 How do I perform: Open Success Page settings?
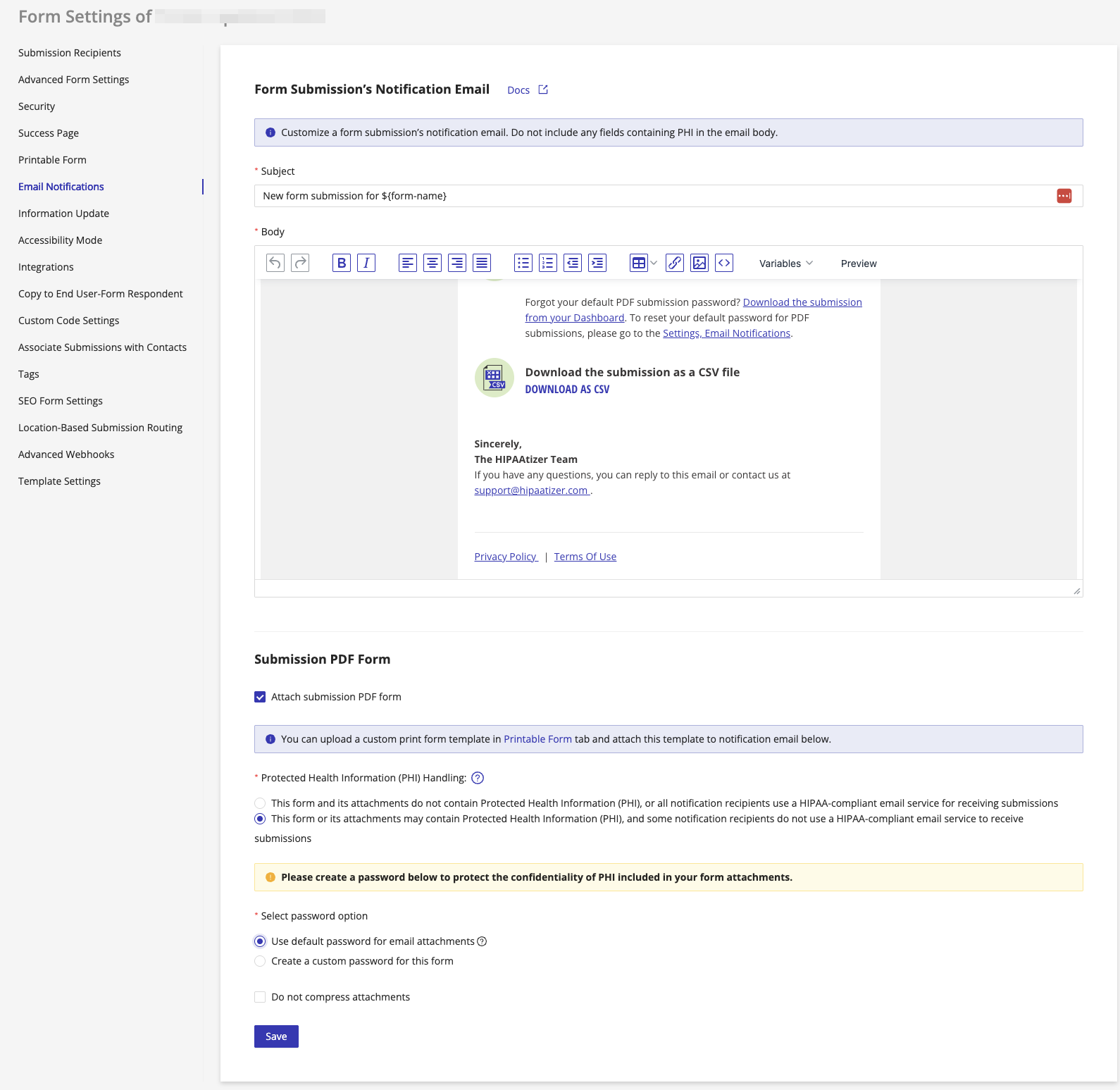(x=49, y=133)
